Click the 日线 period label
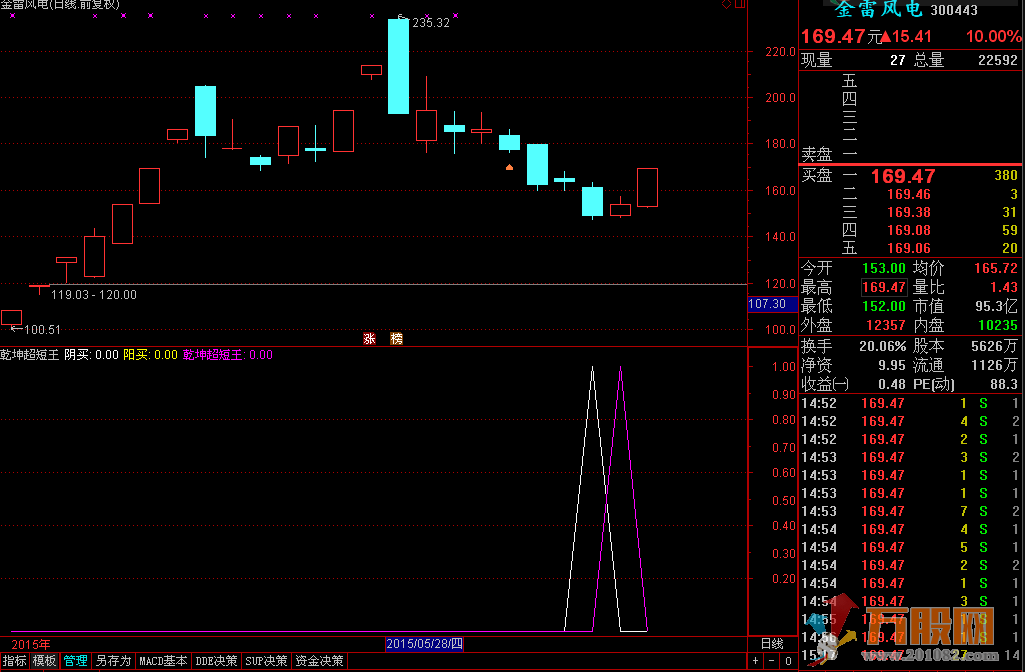Image resolution: width=1025 pixels, height=672 pixels. (772, 644)
